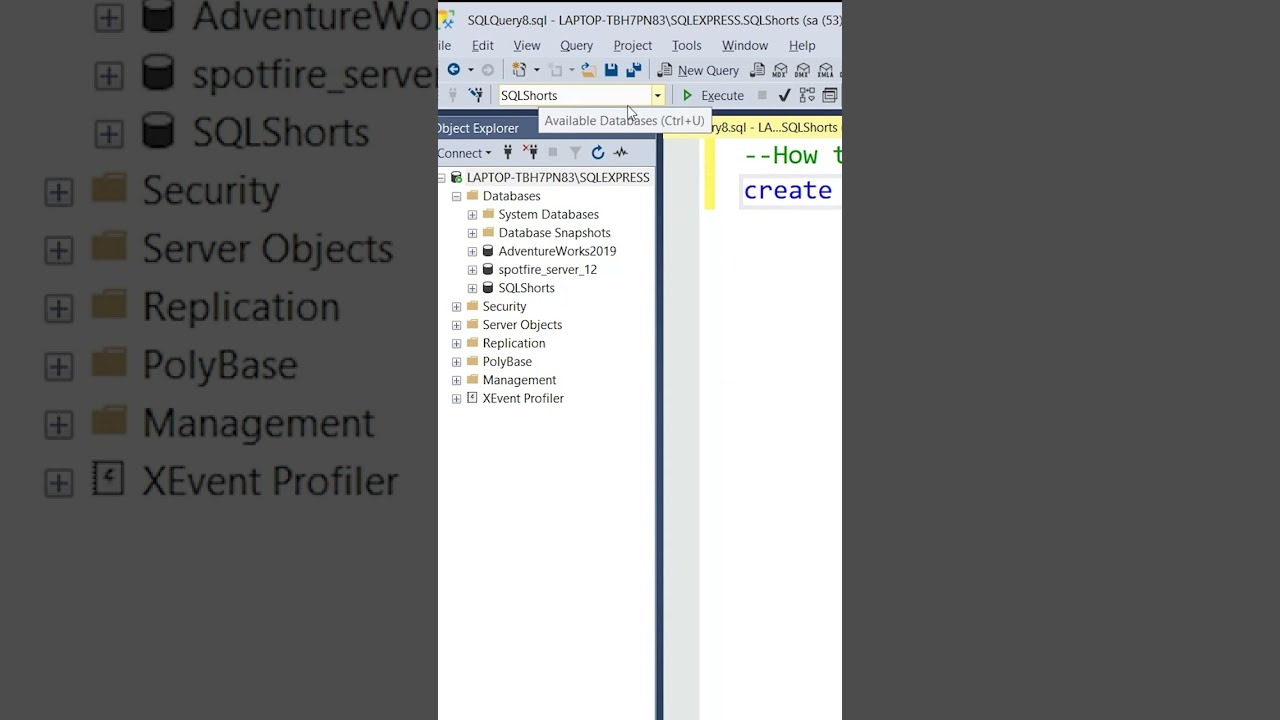Click the Filter funnel icon in Object Explorer

pyautogui.click(x=575, y=153)
